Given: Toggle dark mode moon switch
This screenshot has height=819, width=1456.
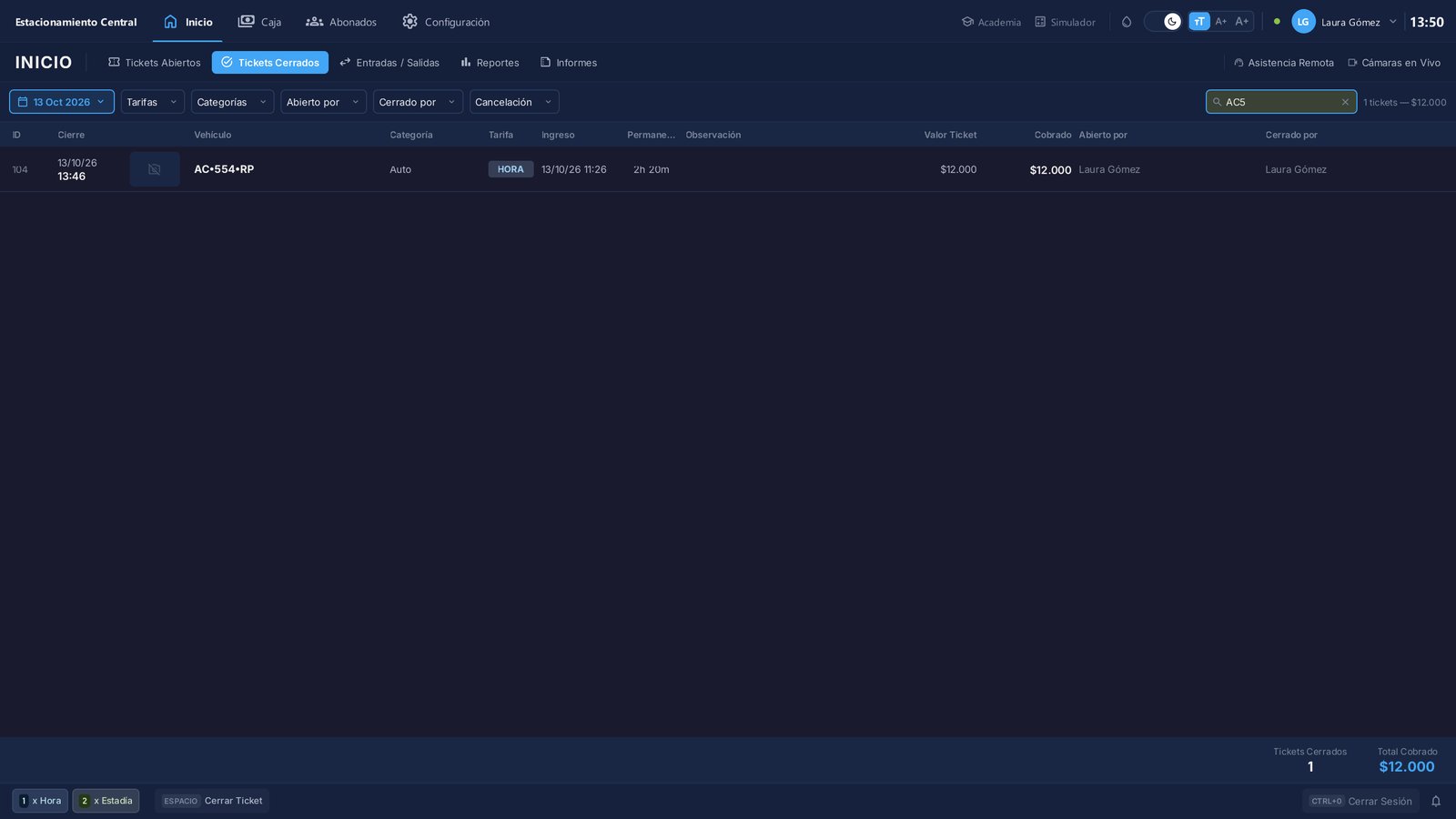Looking at the screenshot, I should click(x=1163, y=22).
